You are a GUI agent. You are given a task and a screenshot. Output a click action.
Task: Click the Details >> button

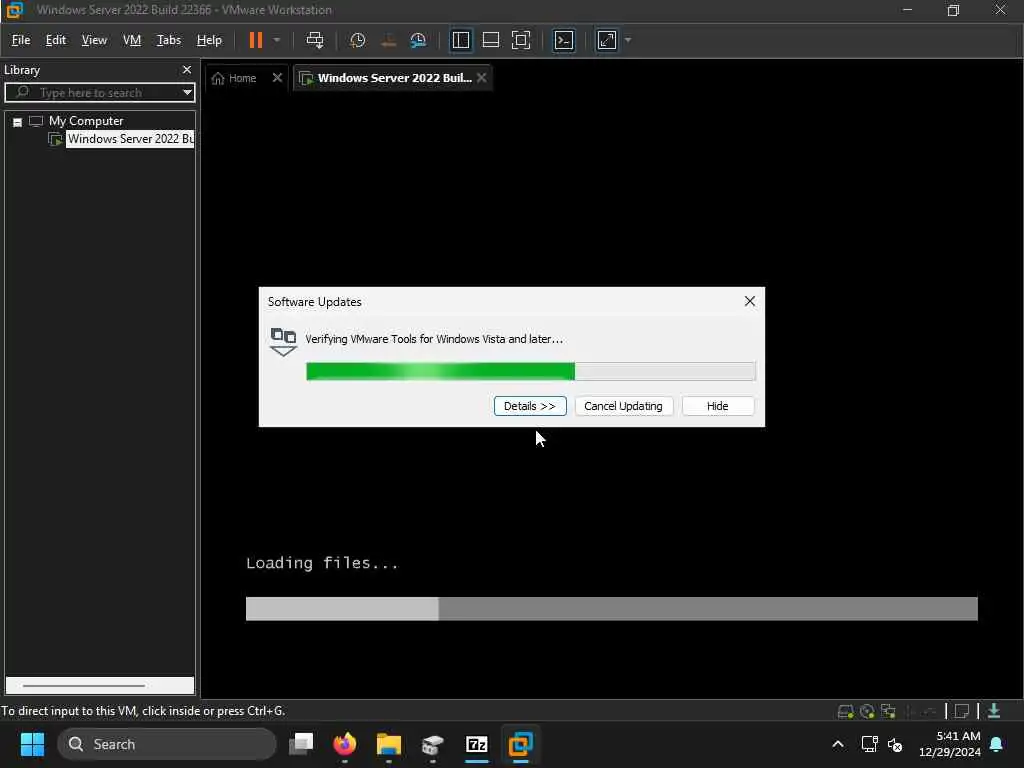click(530, 406)
